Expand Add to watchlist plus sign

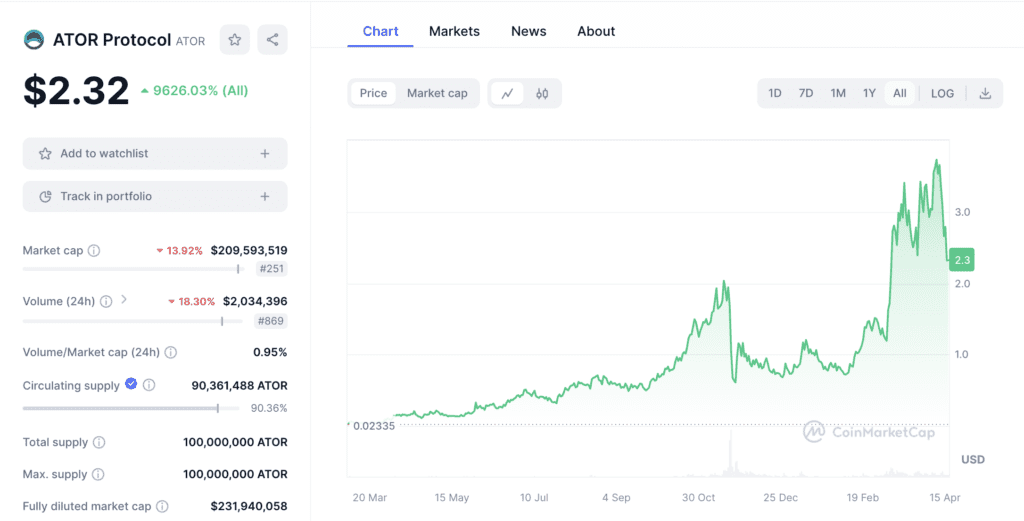[x=265, y=154]
